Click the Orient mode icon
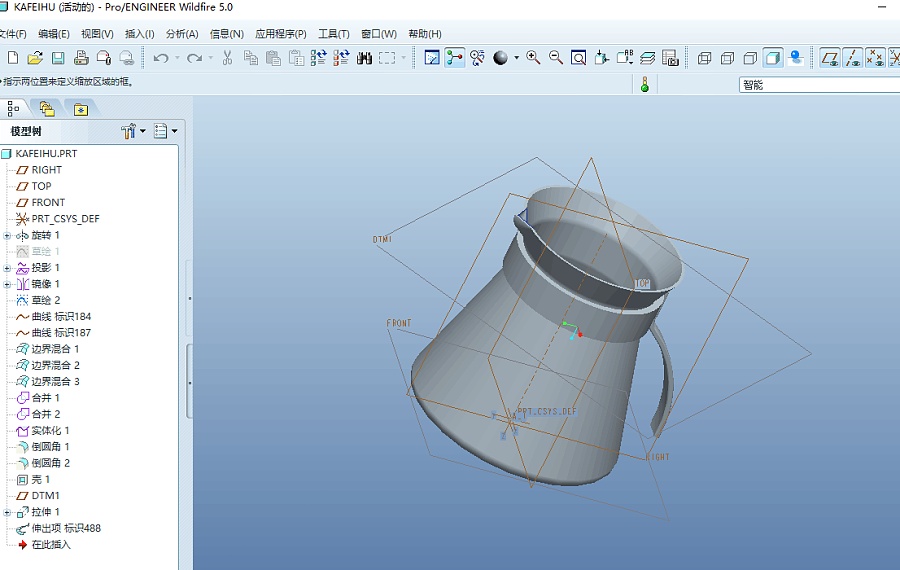This screenshot has height=570, width=900. coord(477,58)
